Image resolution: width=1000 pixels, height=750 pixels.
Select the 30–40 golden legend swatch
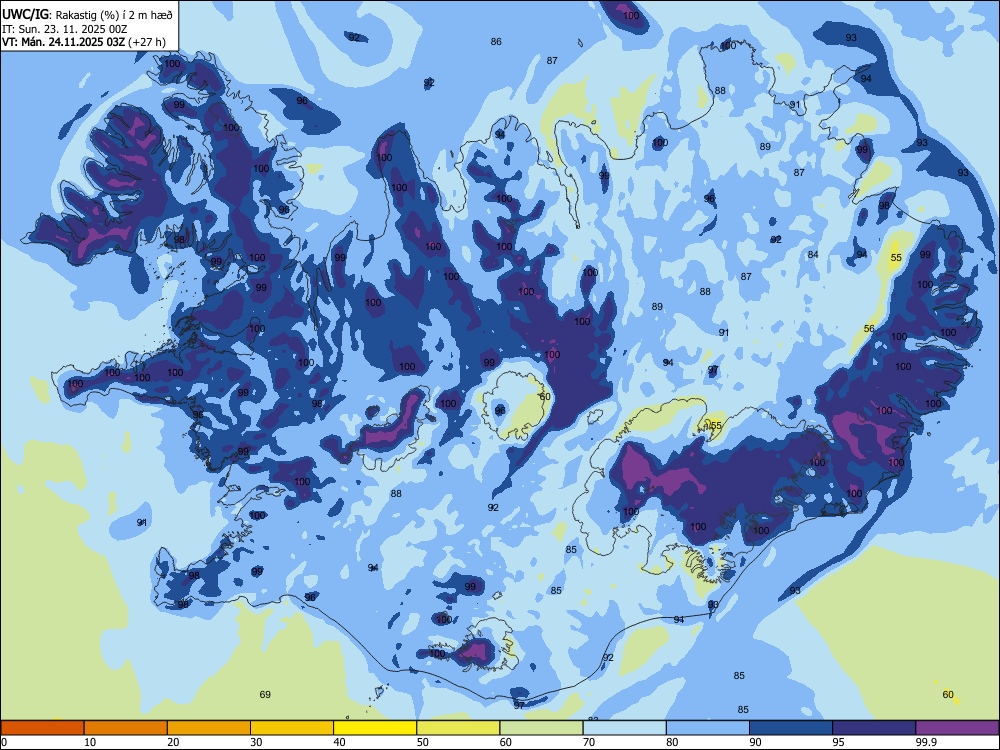click(x=292, y=728)
